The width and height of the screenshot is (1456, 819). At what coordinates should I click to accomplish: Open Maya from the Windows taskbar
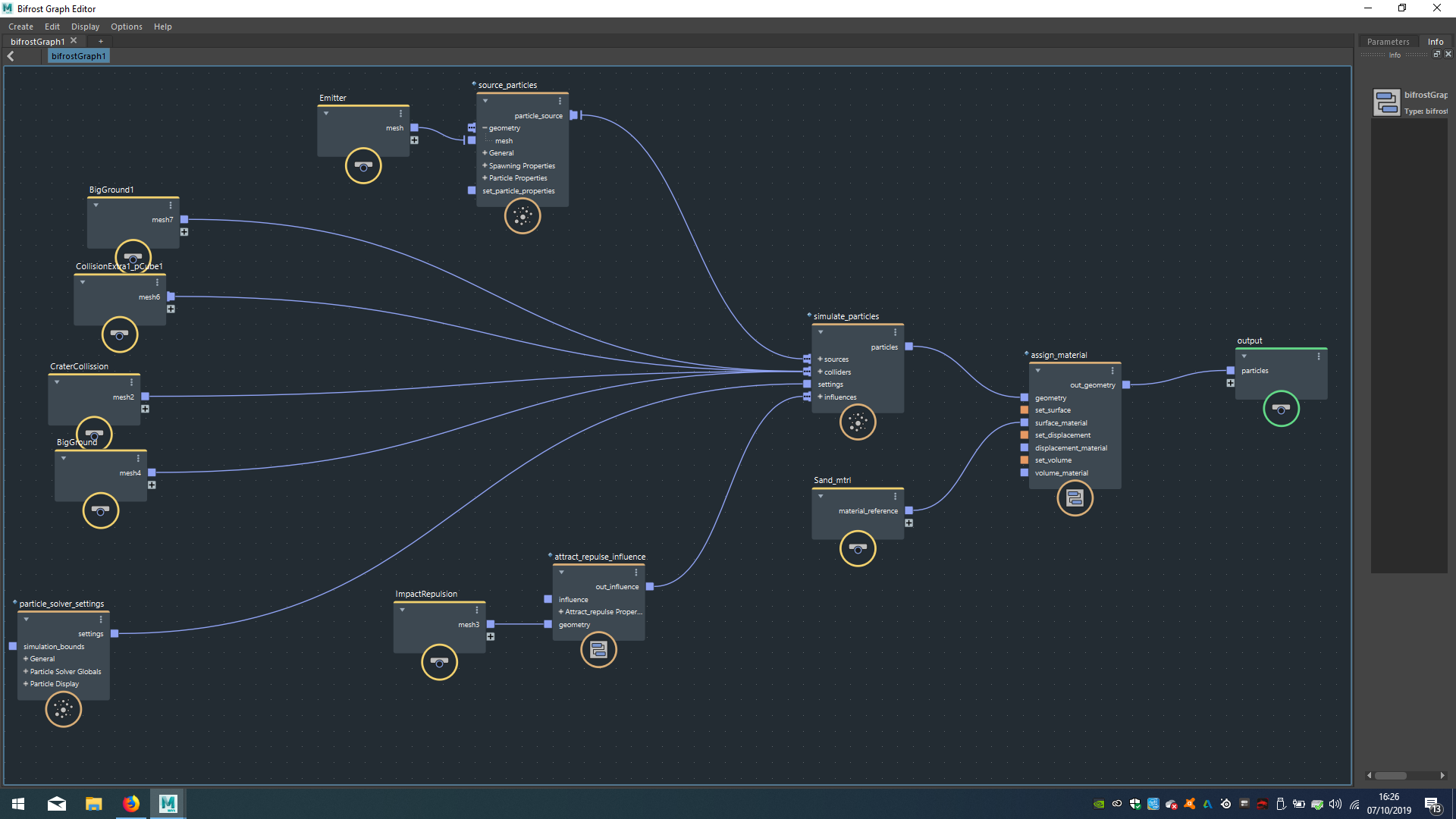tap(168, 803)
